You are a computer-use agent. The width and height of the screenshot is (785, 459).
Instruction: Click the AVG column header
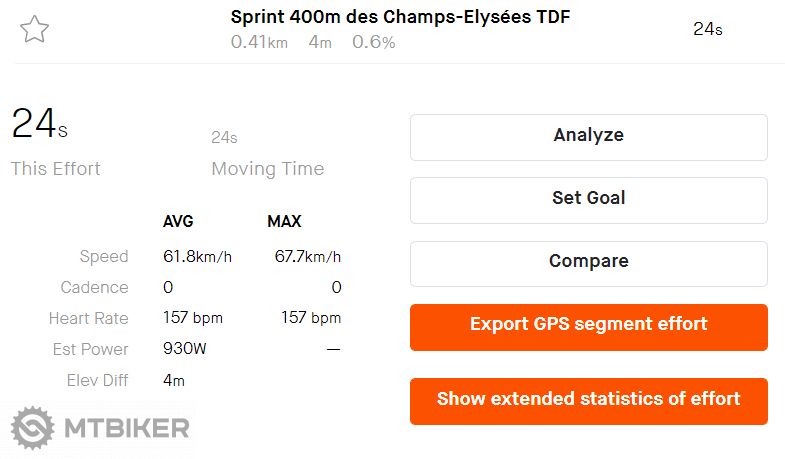[x=178, y=222]
